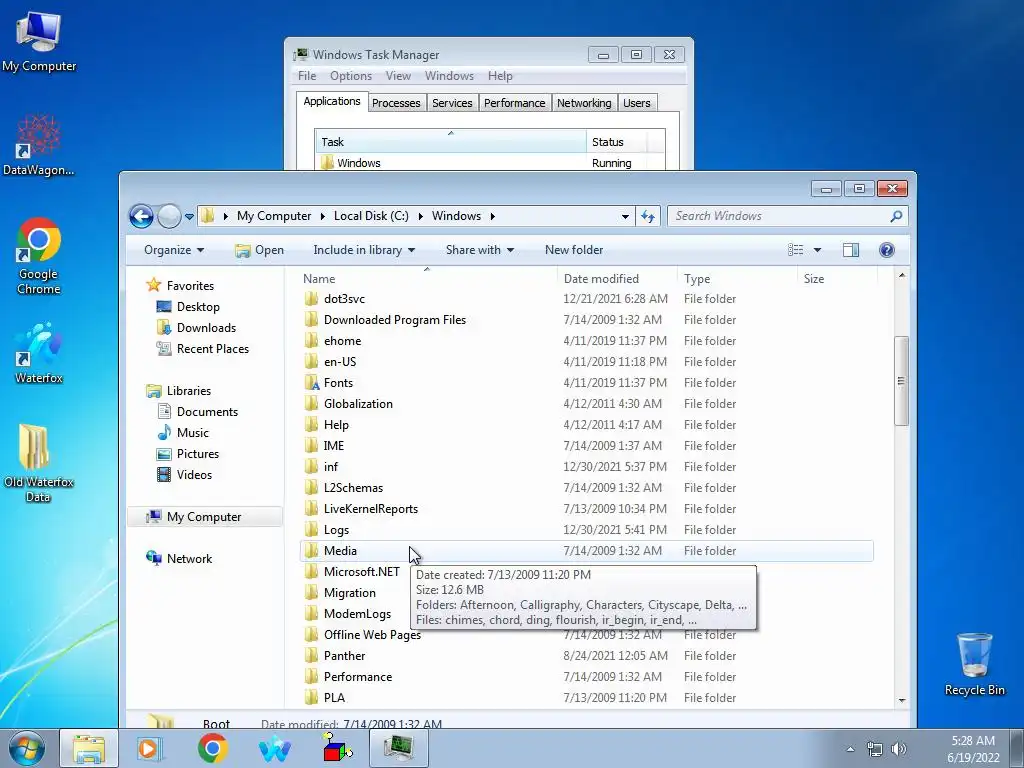Select the en-US folder
The image size is (1024, 768).
pyautogui.click(x=340, y=362)
